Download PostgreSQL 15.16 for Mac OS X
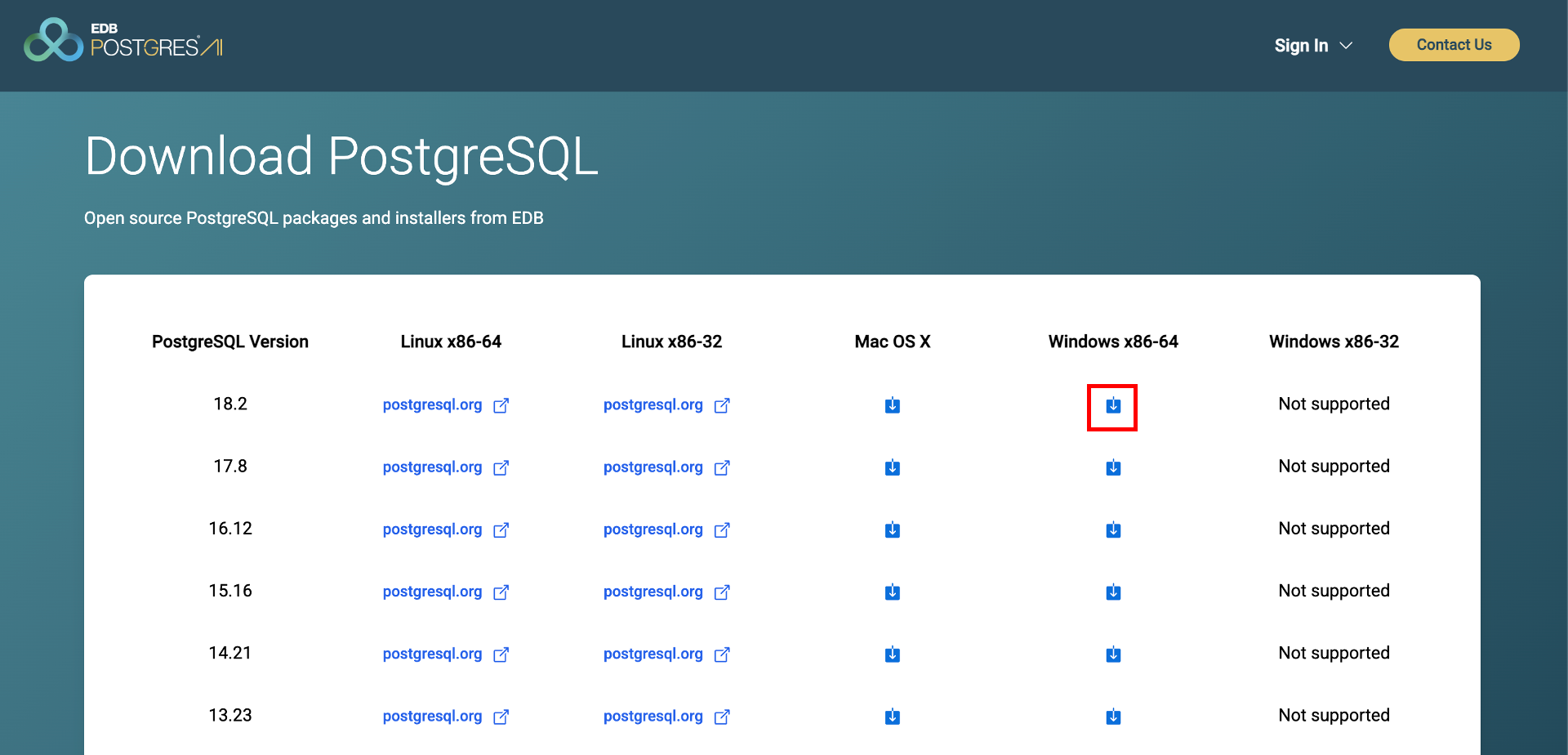 pos(893,592)
